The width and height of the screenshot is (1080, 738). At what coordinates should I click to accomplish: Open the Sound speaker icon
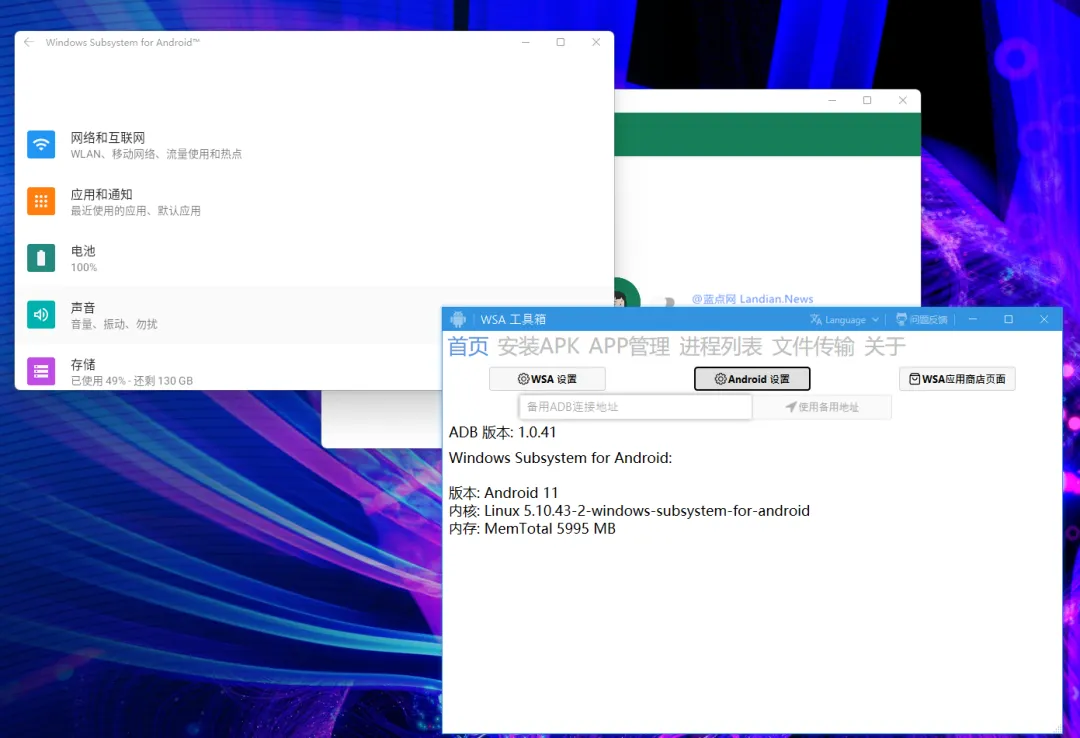tap(41, 315)
